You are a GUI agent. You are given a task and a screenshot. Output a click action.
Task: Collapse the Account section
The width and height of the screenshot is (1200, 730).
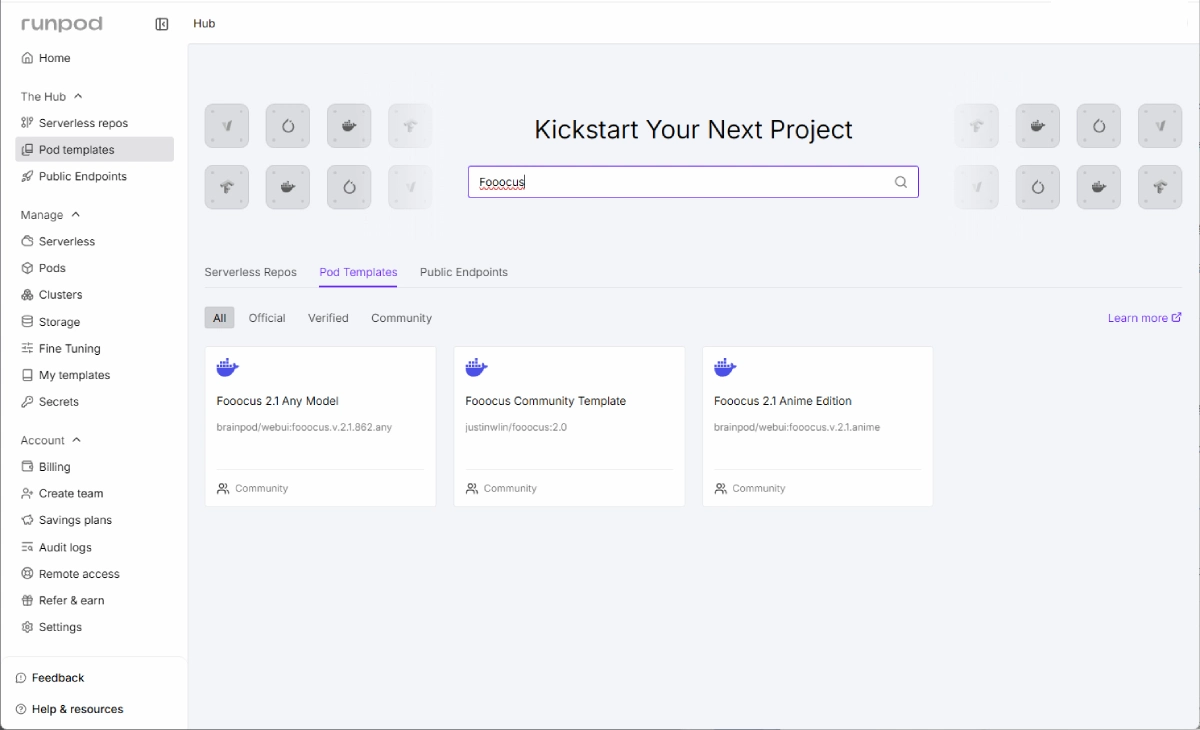(77, 440)
